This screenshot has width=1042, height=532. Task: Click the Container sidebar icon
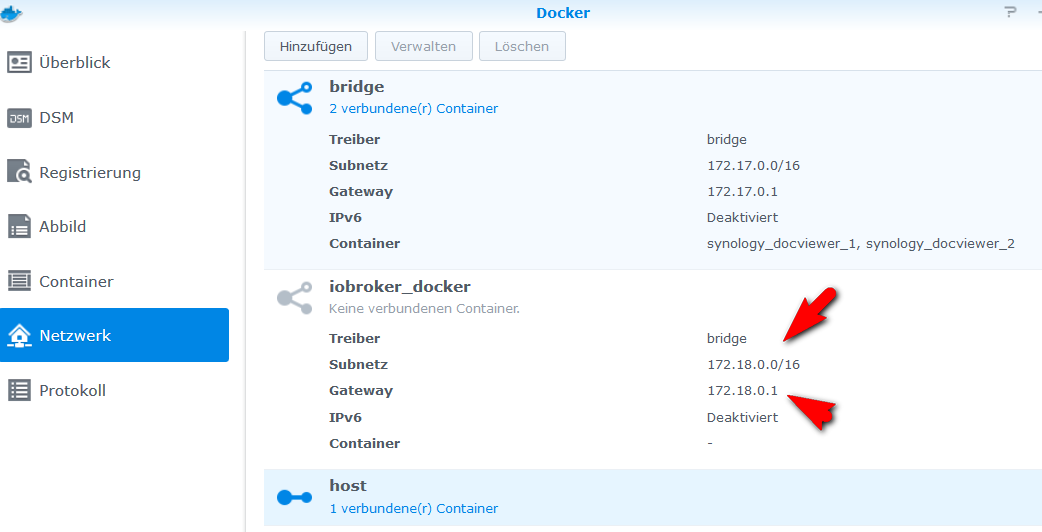pos(20,282)
